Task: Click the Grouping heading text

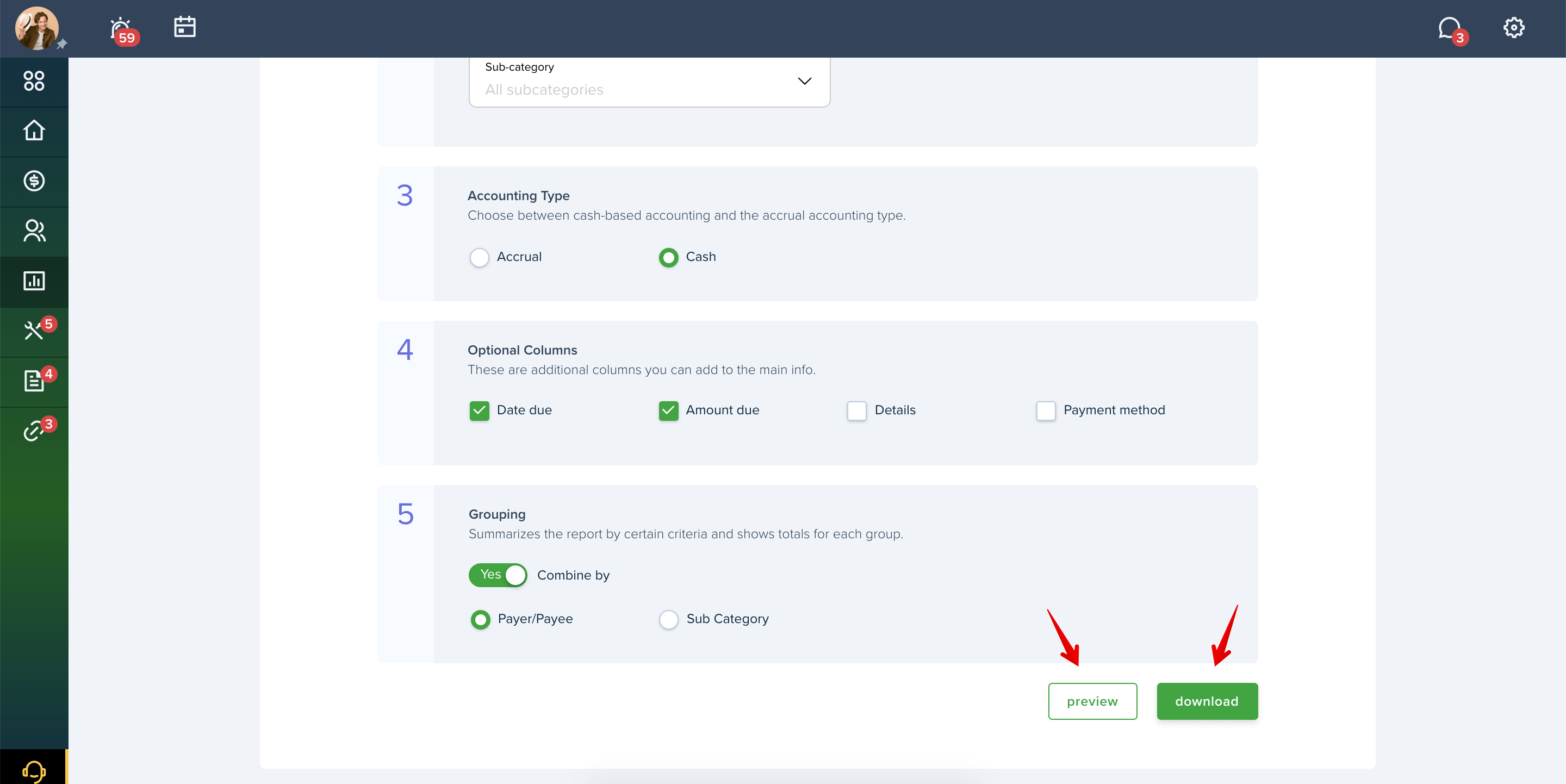Action: click(496, 514)
